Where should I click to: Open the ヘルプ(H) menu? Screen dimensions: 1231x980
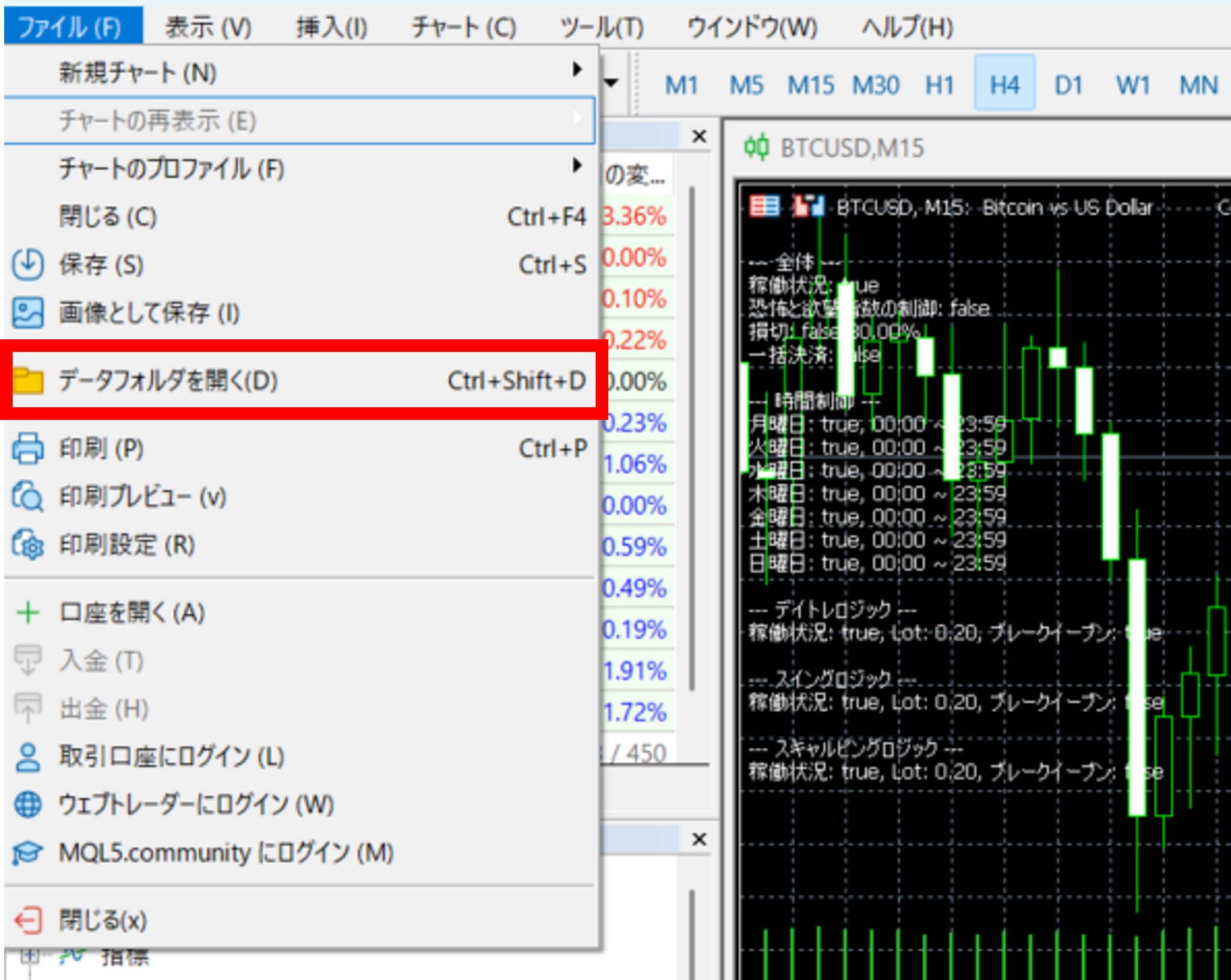point(907,27)
